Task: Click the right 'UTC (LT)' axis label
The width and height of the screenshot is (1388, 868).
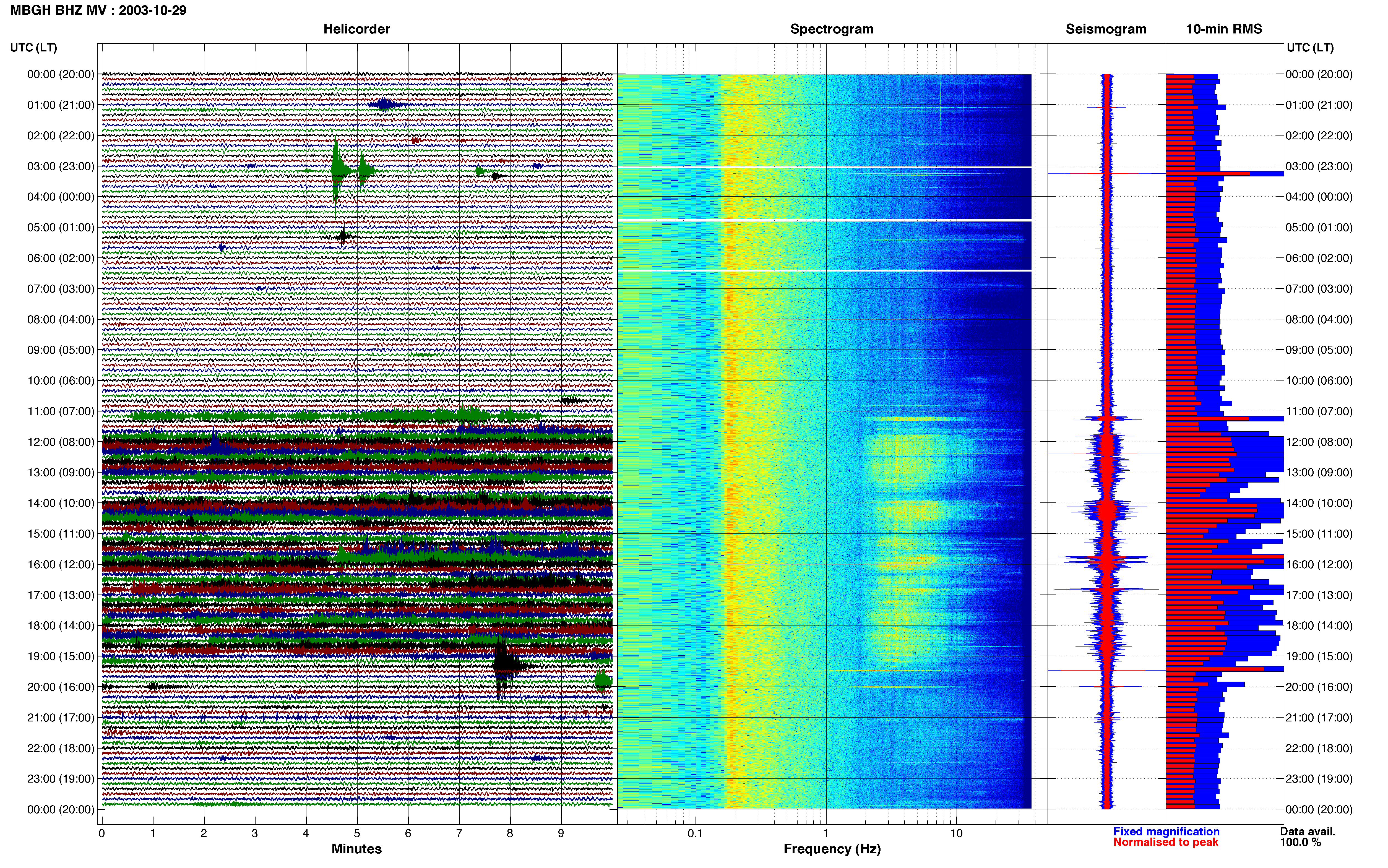Action: (x=1310, y=48)
